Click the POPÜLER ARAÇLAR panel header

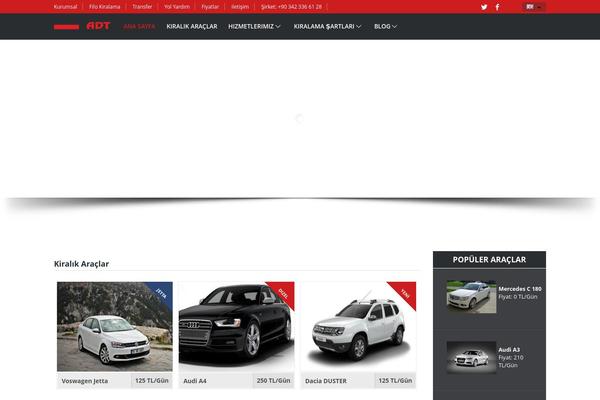click(489, 260)
